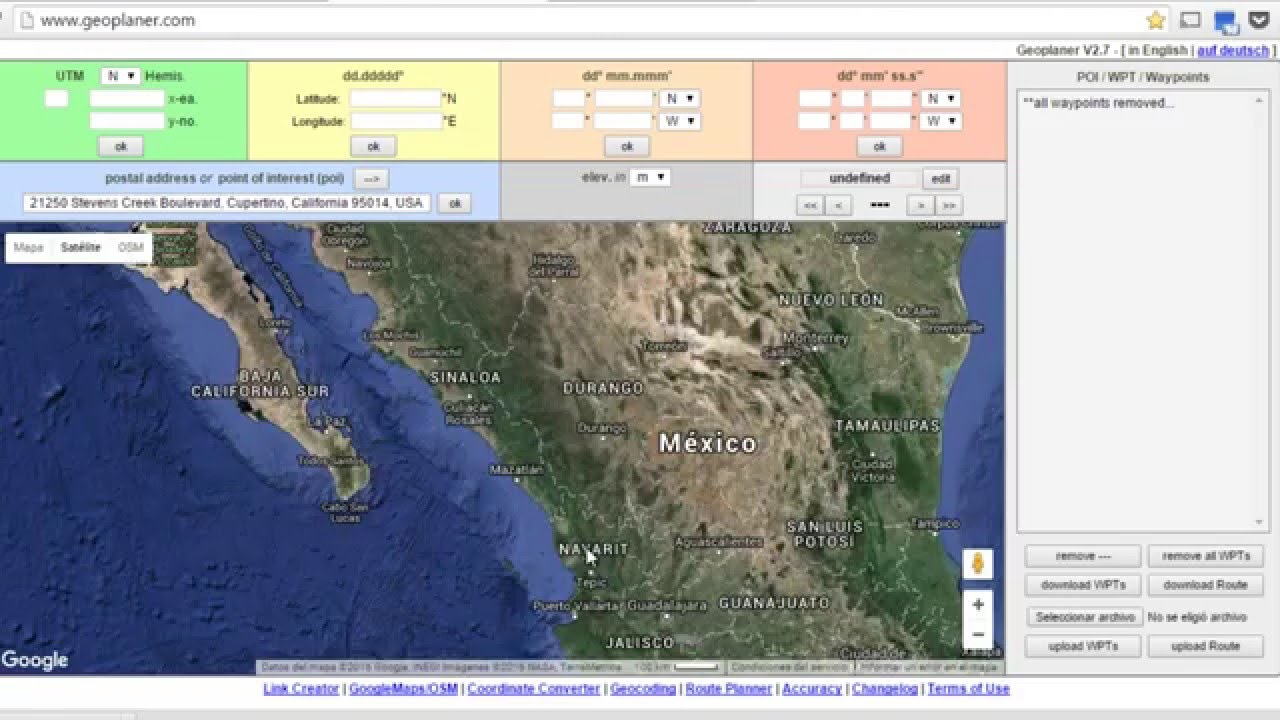1280x720 pixels.
Task: Click the postal address input field
Action: coord(227,203)
